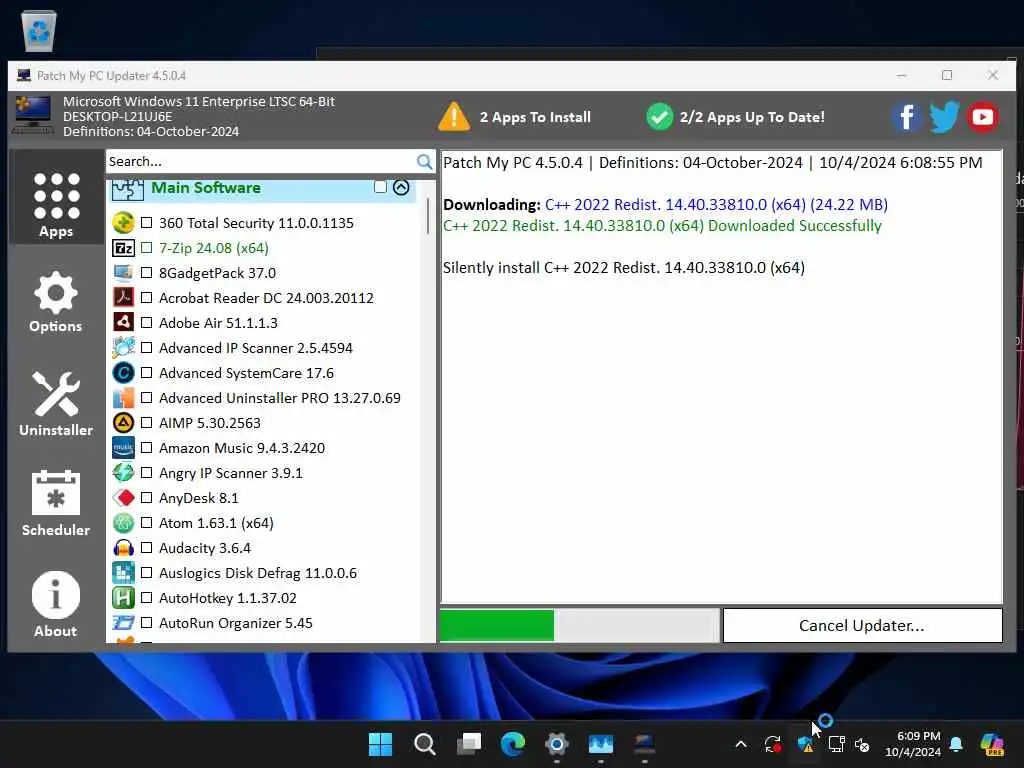Viewport: 1024px width, 768px height.
Task: Check the AnyDesk 8.1 checkbox
Action: click(147, 498)
